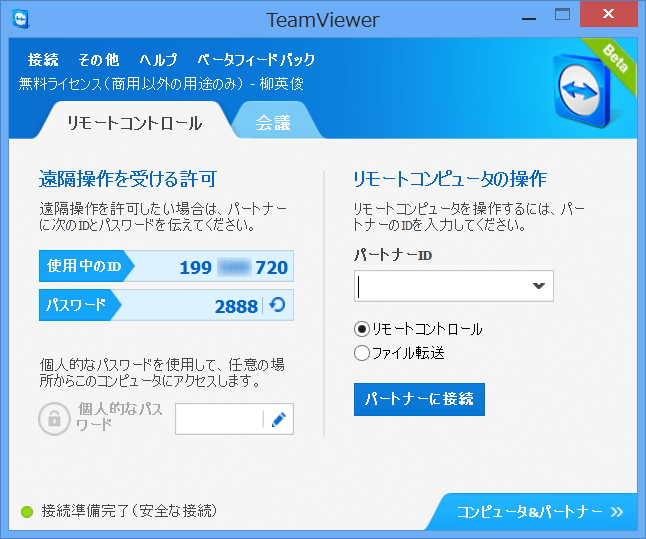Click the green connection status indicator
This screenshot has width=646, height=539.
27,512
